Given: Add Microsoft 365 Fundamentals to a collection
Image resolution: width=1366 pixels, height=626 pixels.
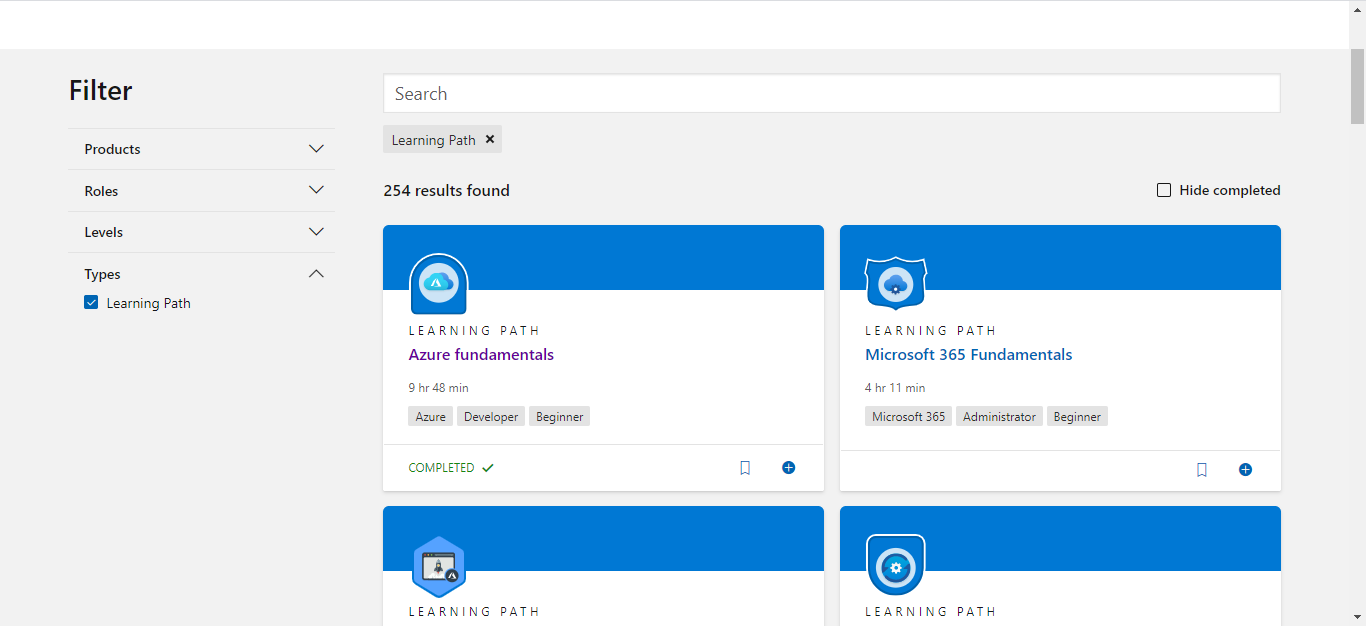Looking at the screenshot, I should pyautogui.click(x=1245, y=469).
